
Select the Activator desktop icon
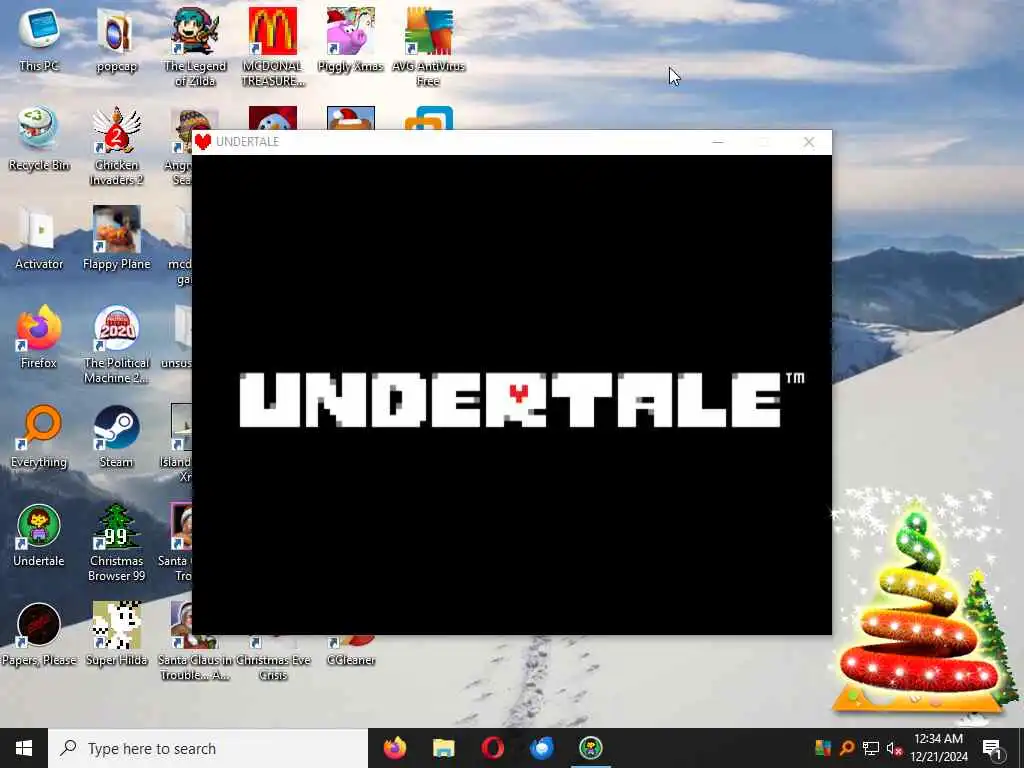(39, 238)
